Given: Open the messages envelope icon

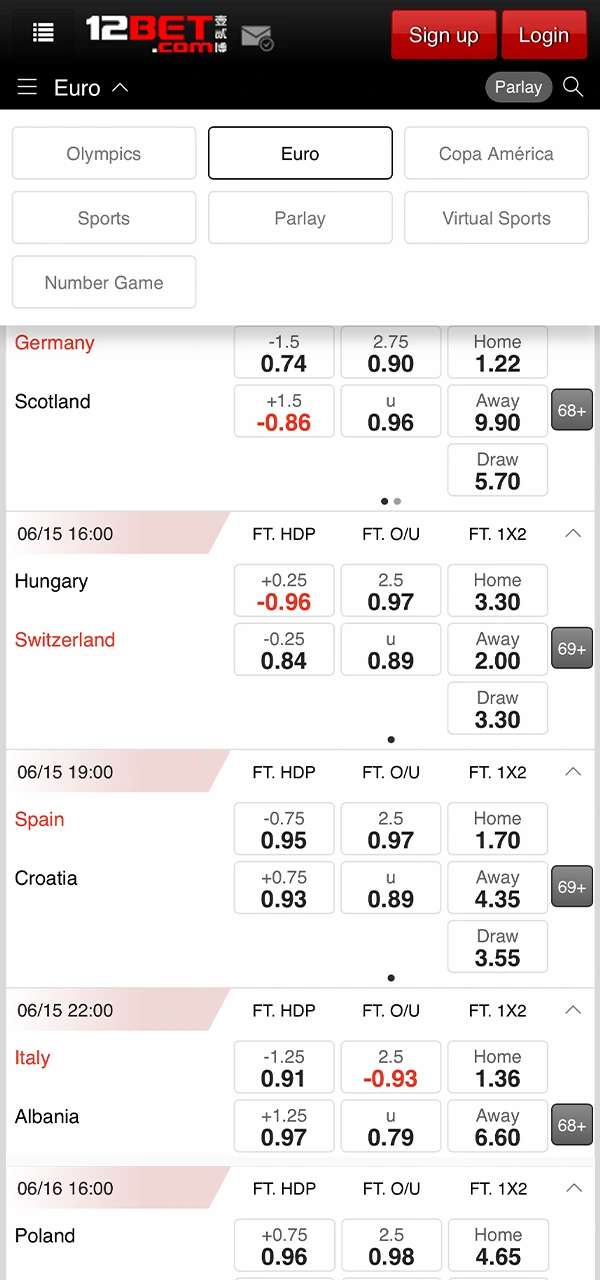Looking at the screenshot, I should 254,35.
